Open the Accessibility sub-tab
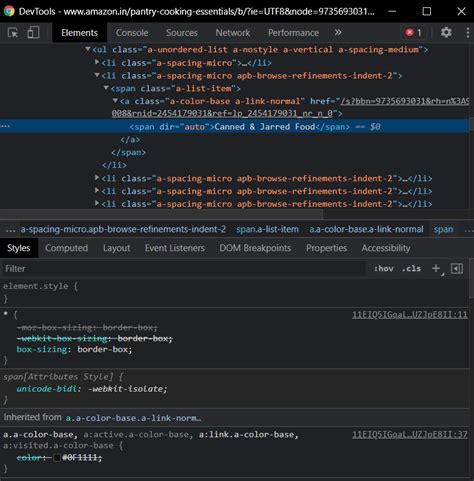Viewport: 474px width, 481px height. (x=386, y=248)
